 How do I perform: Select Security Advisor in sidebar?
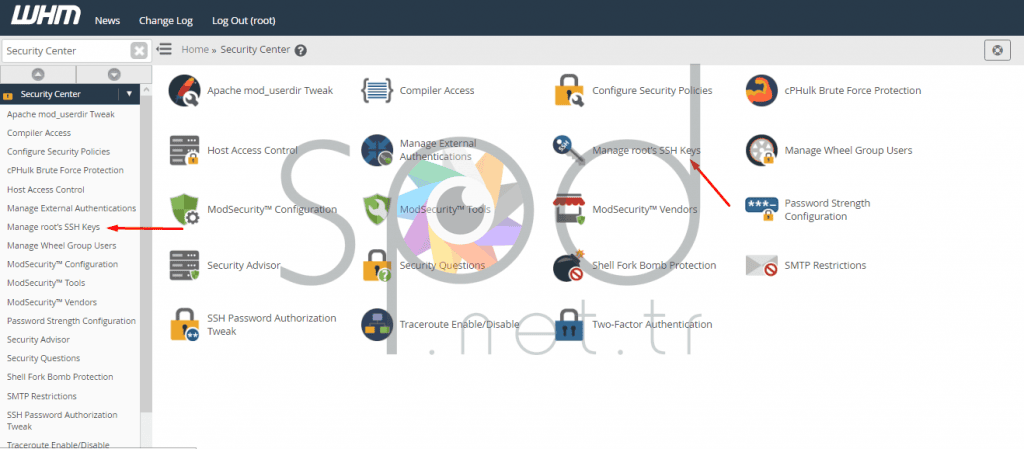(39, 340)
